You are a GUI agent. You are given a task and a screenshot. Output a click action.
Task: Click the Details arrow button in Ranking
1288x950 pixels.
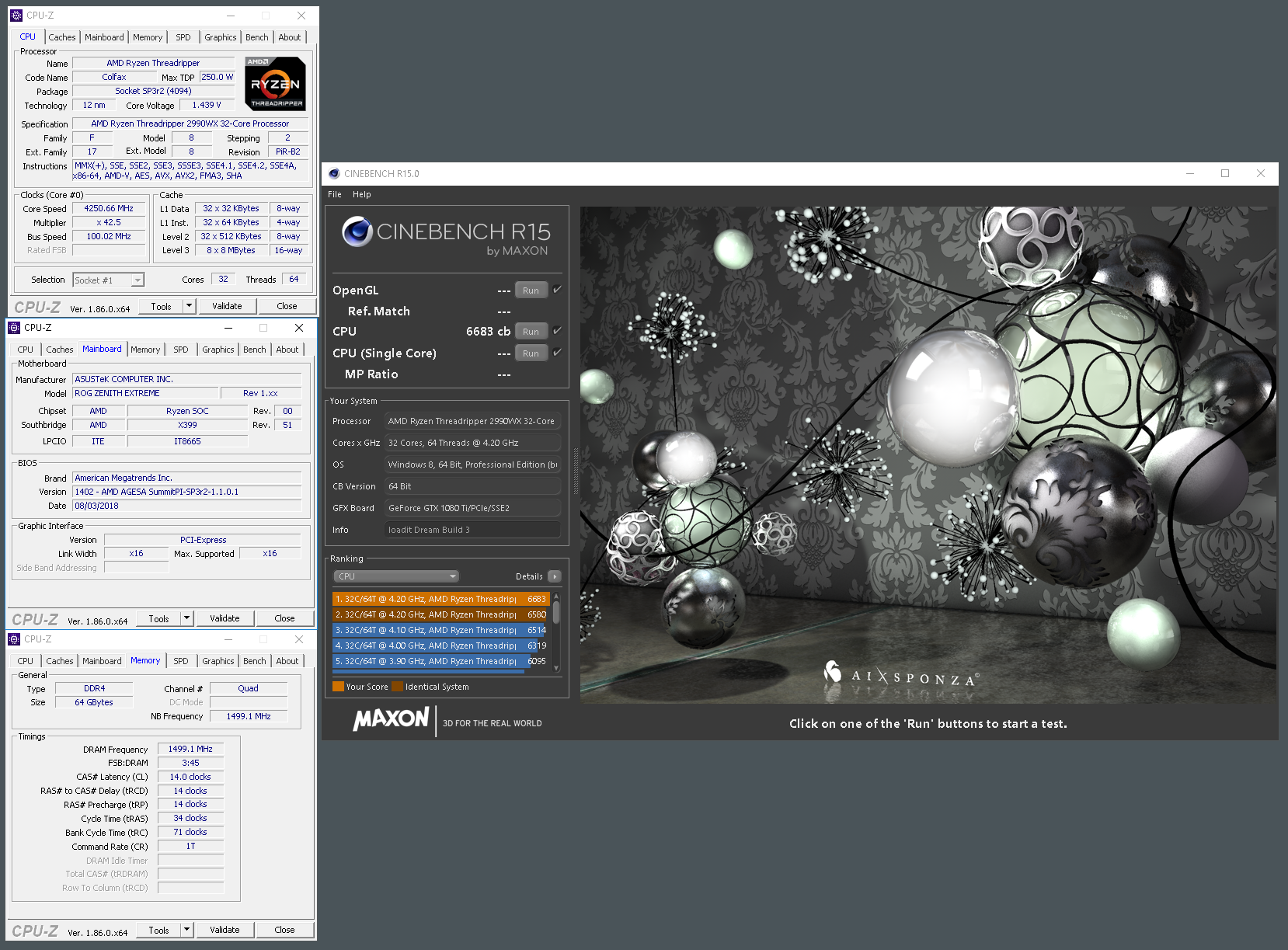pyautogui.click(x=555, y=576)
